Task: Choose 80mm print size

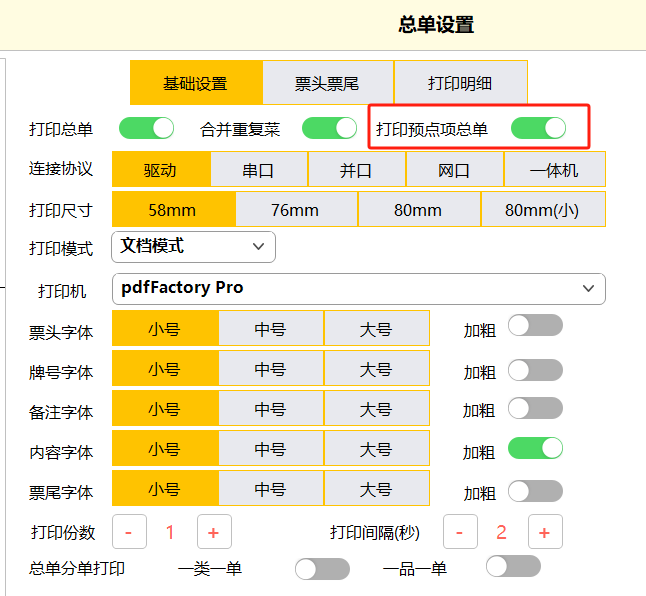Action: (418, 209)
